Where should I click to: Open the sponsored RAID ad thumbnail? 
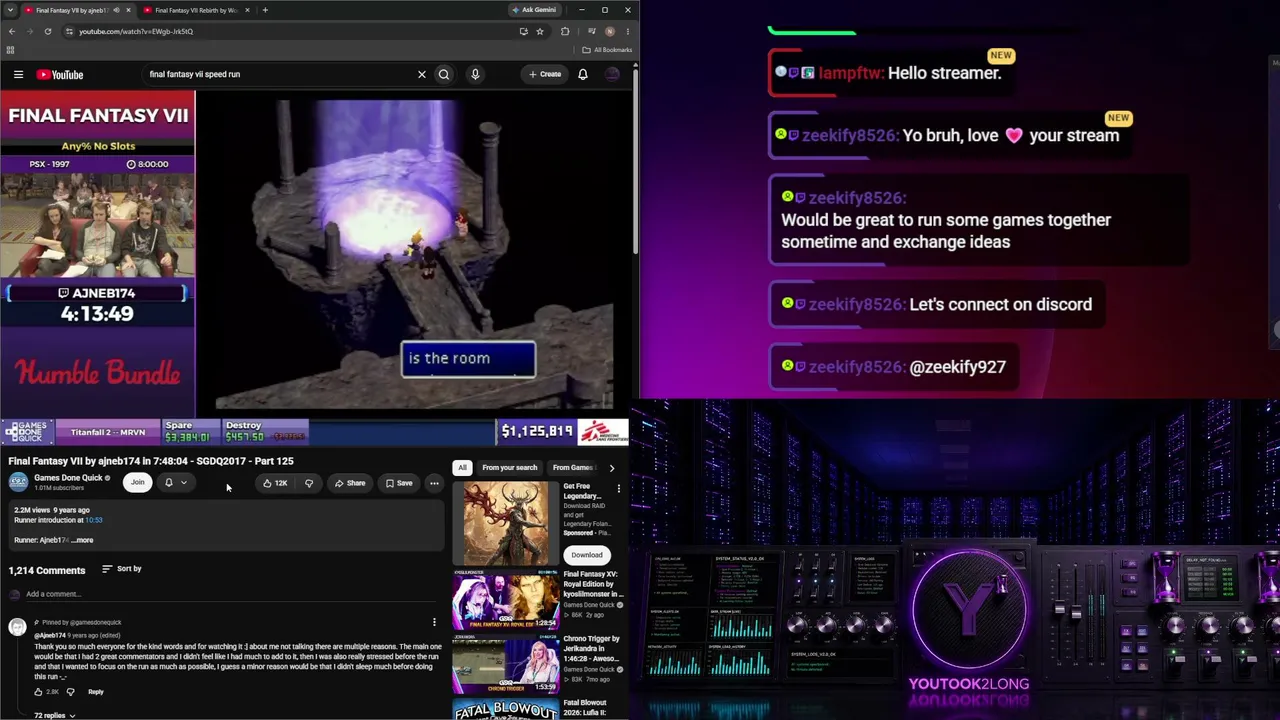click(x=506, y=524)
